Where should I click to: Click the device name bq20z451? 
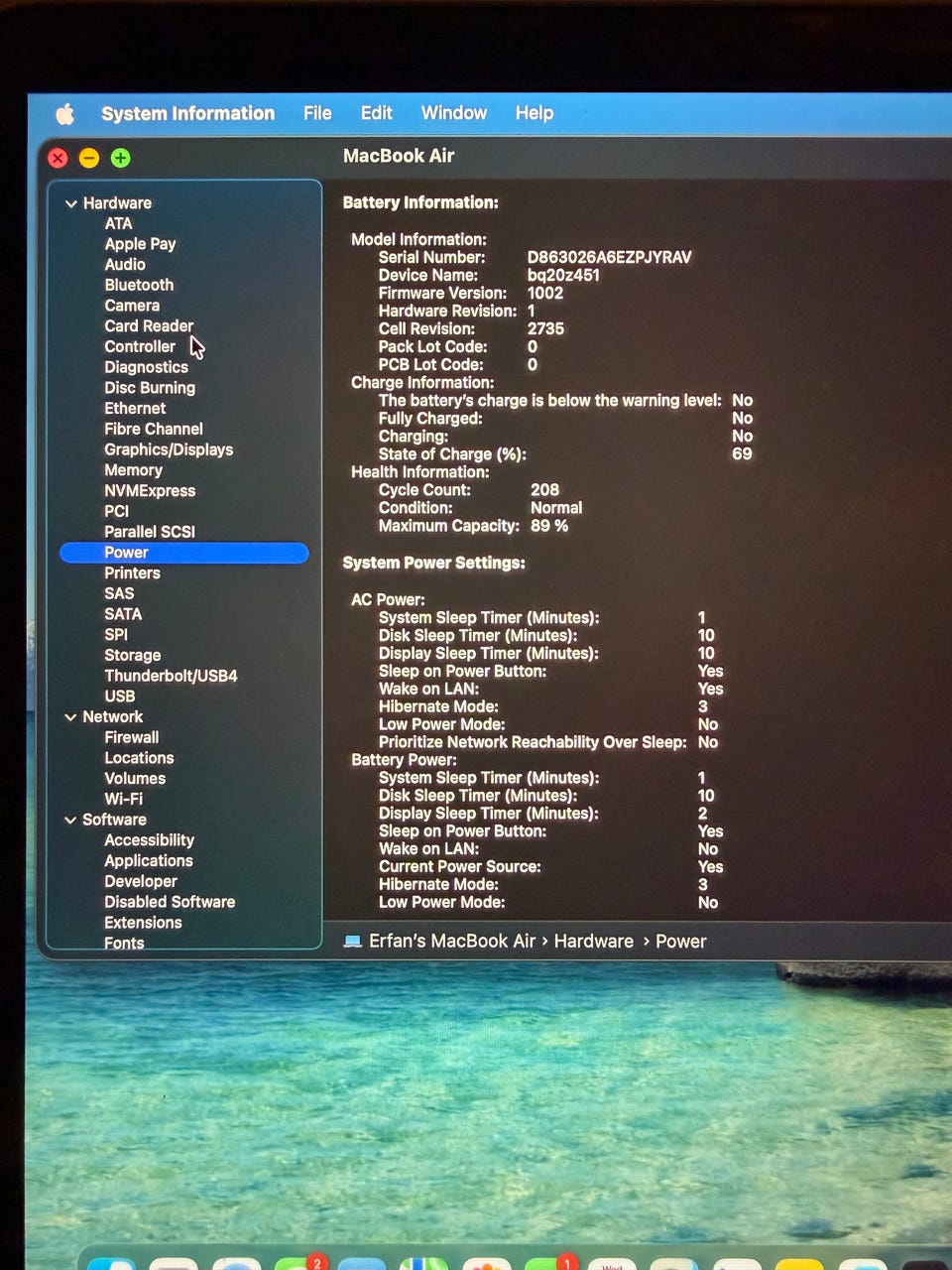click(x=563, y=276)
